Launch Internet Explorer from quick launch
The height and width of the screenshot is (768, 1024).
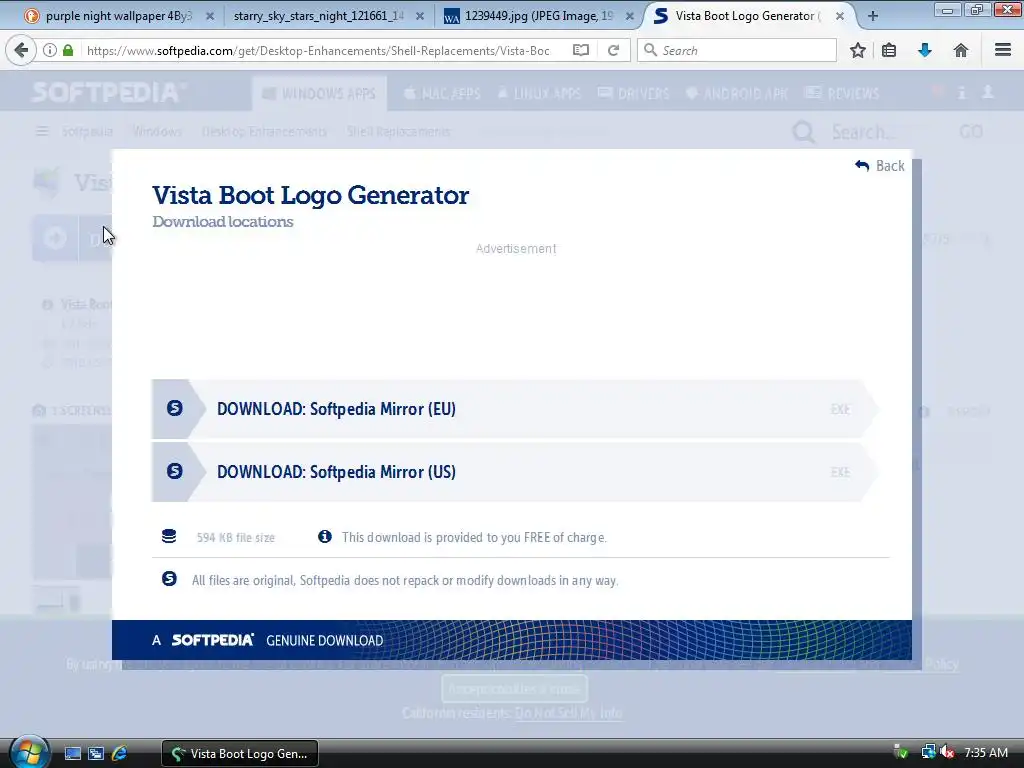pos(119,753)
